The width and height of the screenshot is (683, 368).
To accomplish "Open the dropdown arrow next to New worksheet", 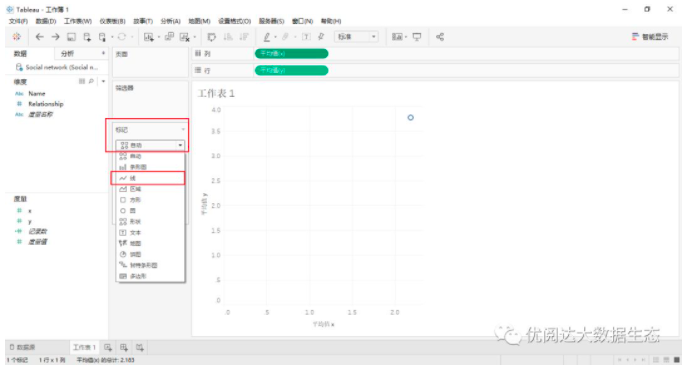I will pos(159,37).
